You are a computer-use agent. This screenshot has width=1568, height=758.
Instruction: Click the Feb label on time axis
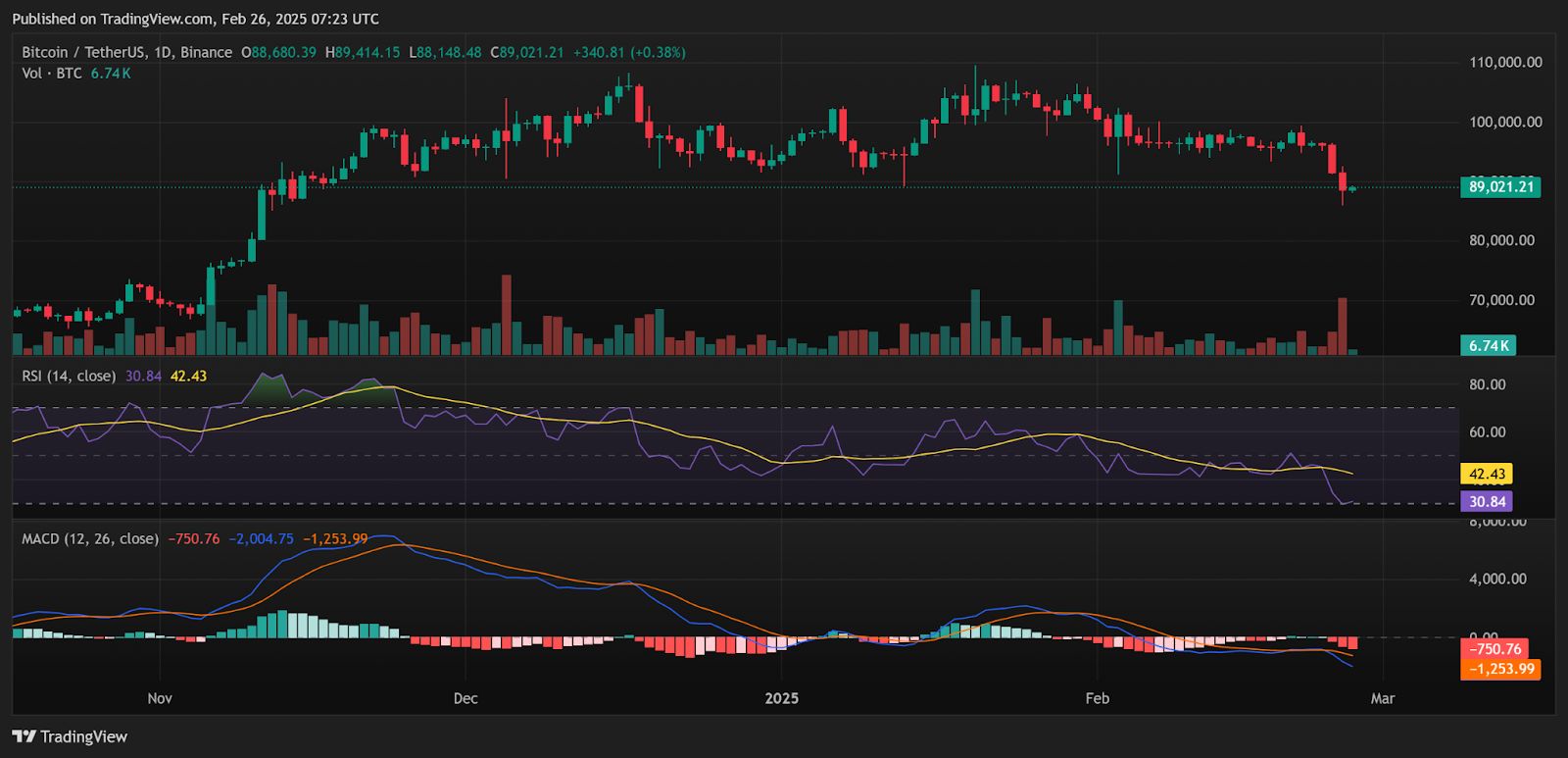[x=1097, y=698]
